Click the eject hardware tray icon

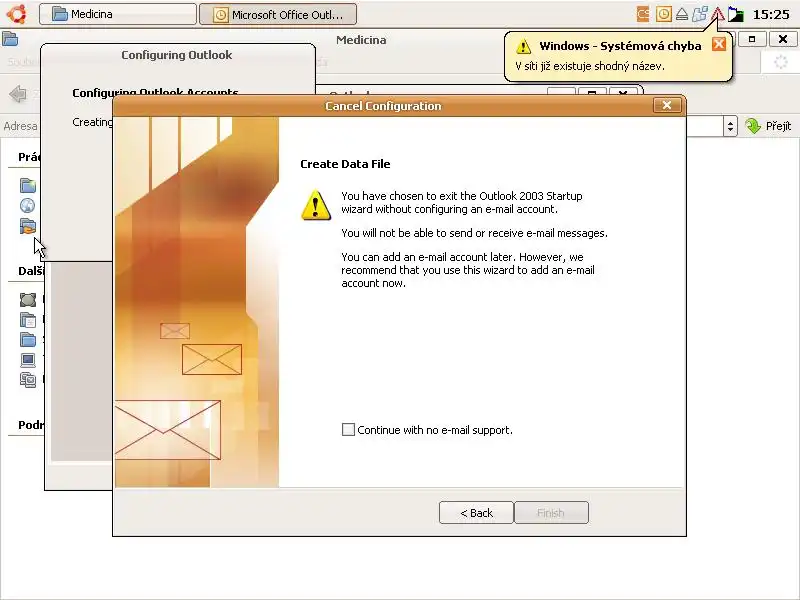pos(682,14)
